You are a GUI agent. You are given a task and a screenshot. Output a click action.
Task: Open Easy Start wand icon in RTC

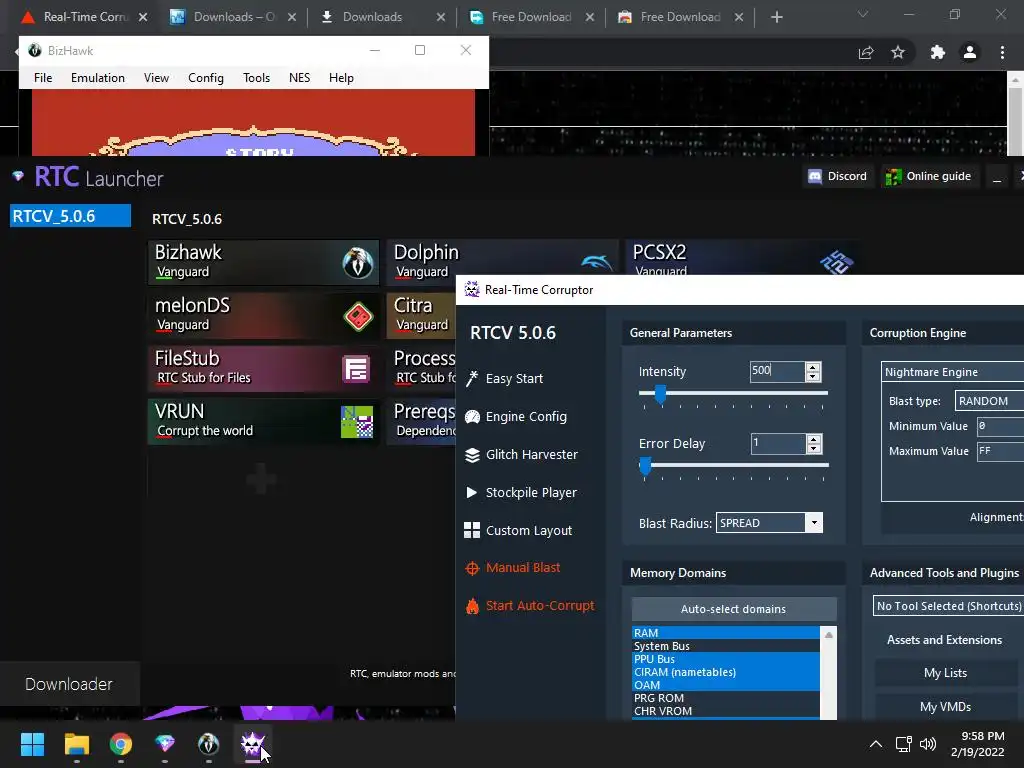point(472,379)
